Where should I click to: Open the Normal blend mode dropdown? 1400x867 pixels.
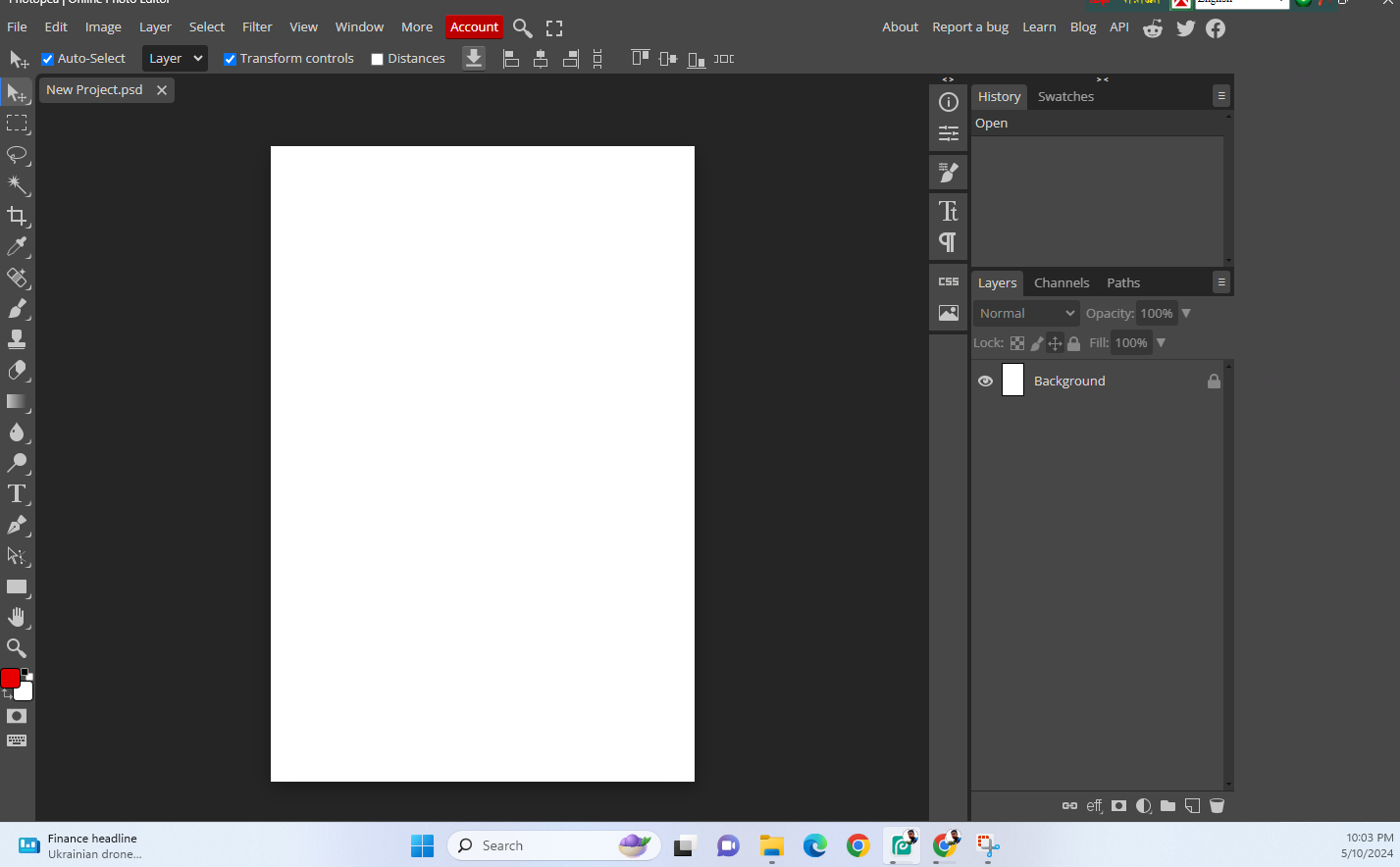pyautogui.click(x=1026, y=314)
